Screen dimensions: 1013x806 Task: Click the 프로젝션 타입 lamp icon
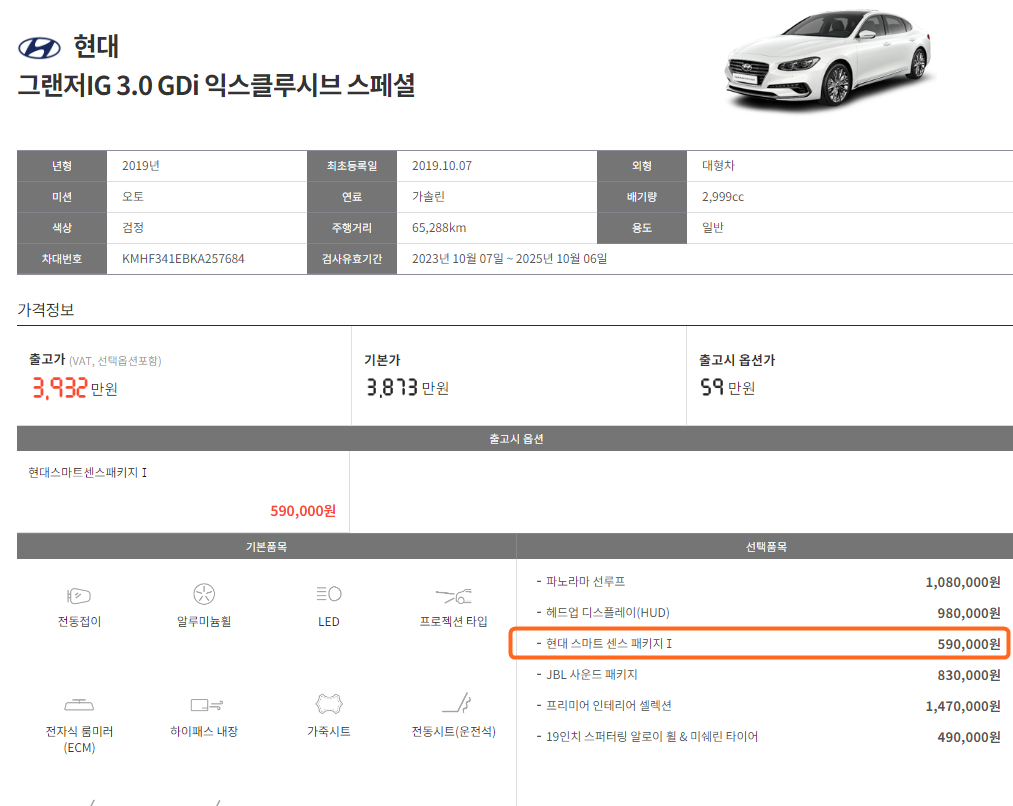[454, 595]
